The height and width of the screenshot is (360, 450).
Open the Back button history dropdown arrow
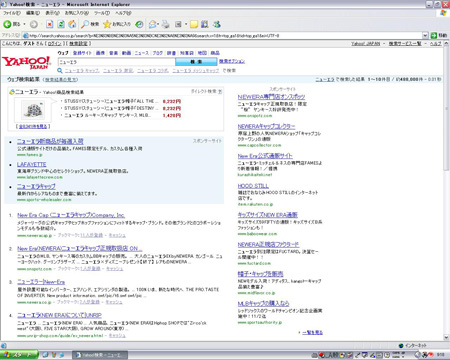click(x=24, y=24)
